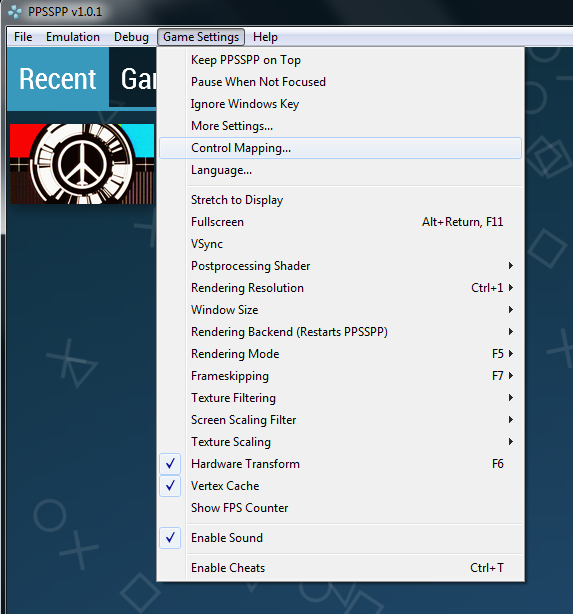The height and width of the screenshot is (614, 573).
Task: Close the Game Settings menu
Action: point(201,37)
